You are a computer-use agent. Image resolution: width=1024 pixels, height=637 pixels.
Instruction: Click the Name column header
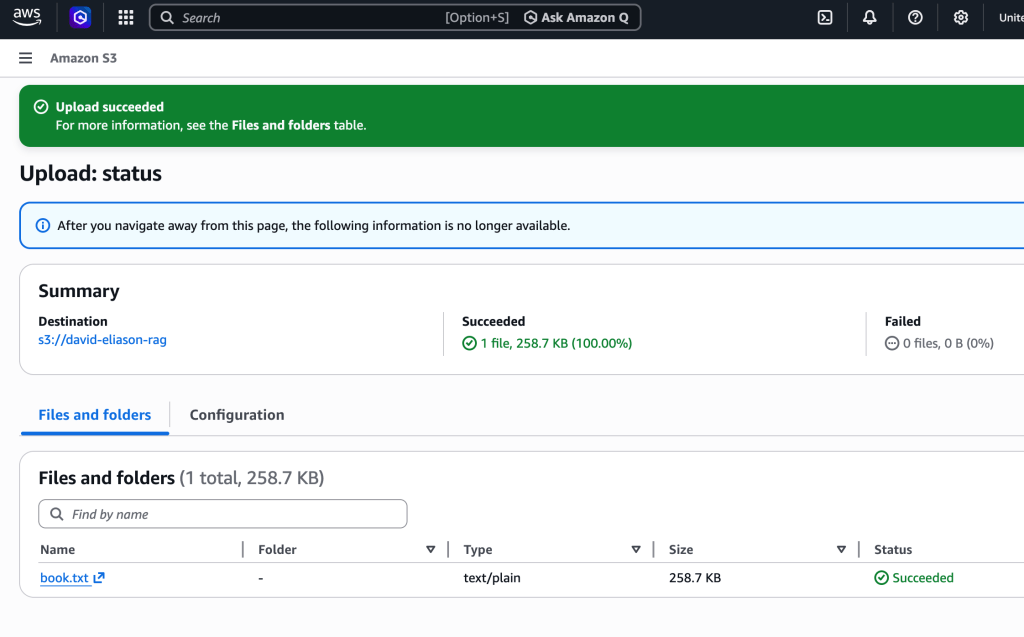(57, 549)
